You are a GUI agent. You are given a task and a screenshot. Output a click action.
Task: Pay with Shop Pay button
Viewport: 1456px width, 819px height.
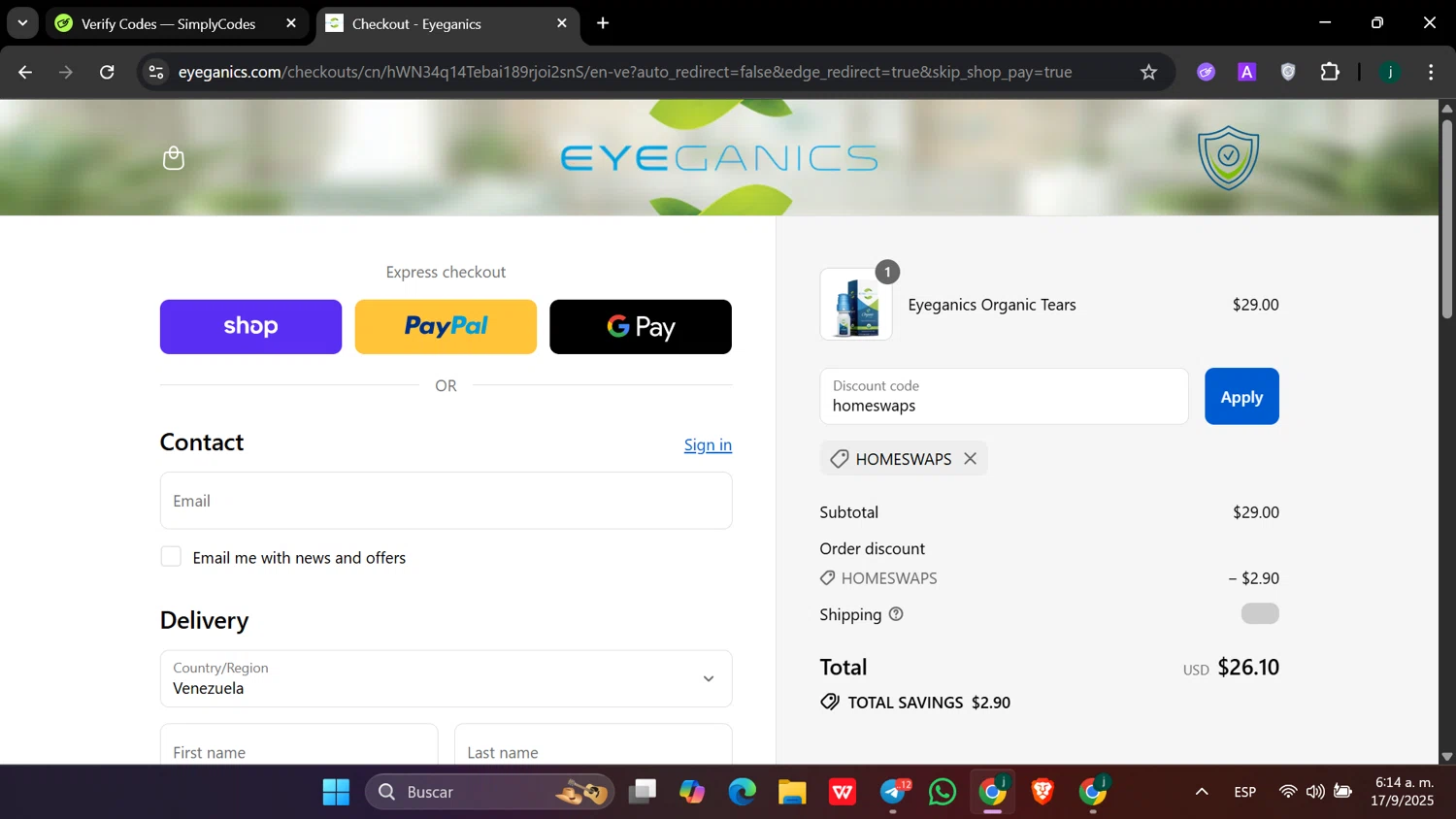click(x=250, y=327)
